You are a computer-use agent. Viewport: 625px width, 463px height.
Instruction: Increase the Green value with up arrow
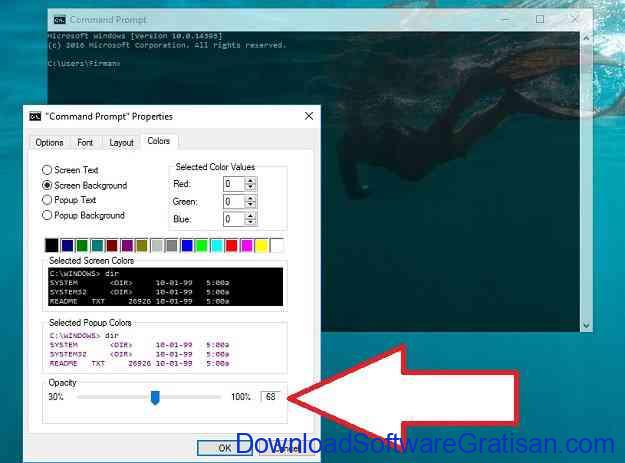tap(250, 198)
